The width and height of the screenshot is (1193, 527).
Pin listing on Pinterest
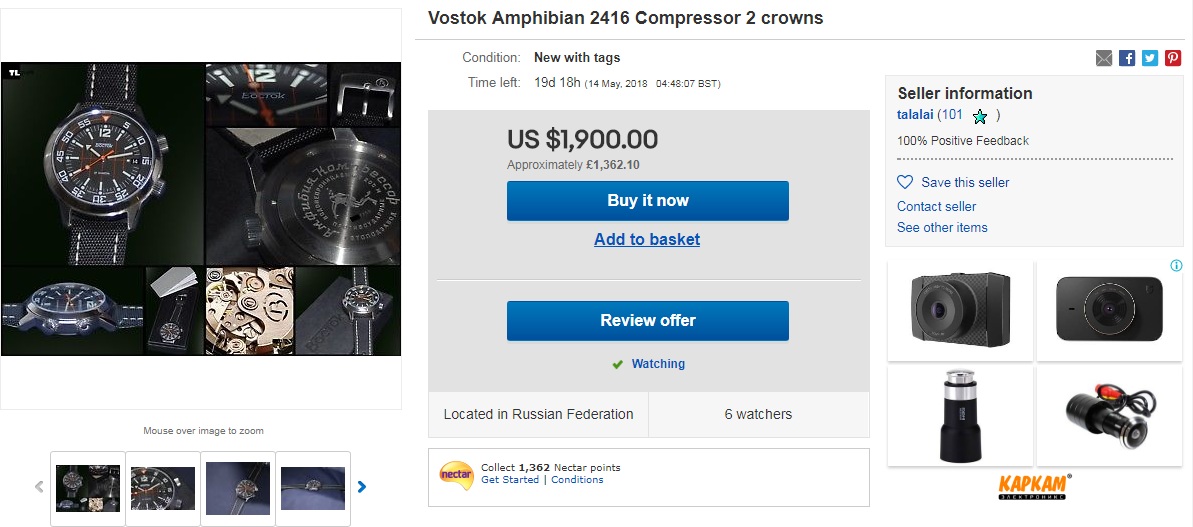click(x=1173, y=58)
